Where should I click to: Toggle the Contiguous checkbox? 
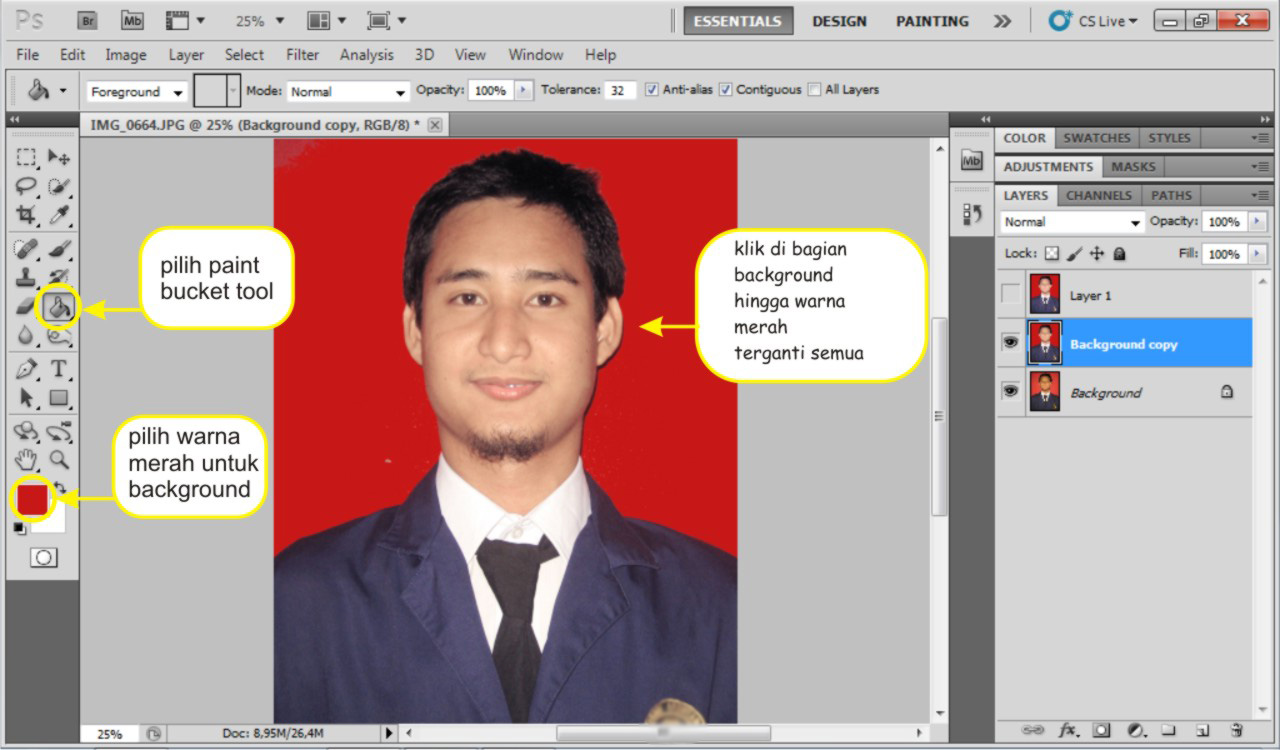(x=726, y=90)
